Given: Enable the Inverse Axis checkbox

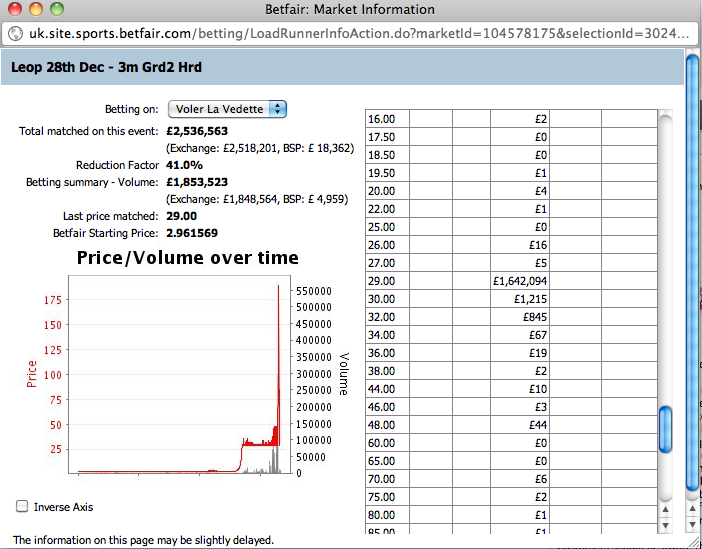Looking at the screenshot, I should (x=22, y=507).
